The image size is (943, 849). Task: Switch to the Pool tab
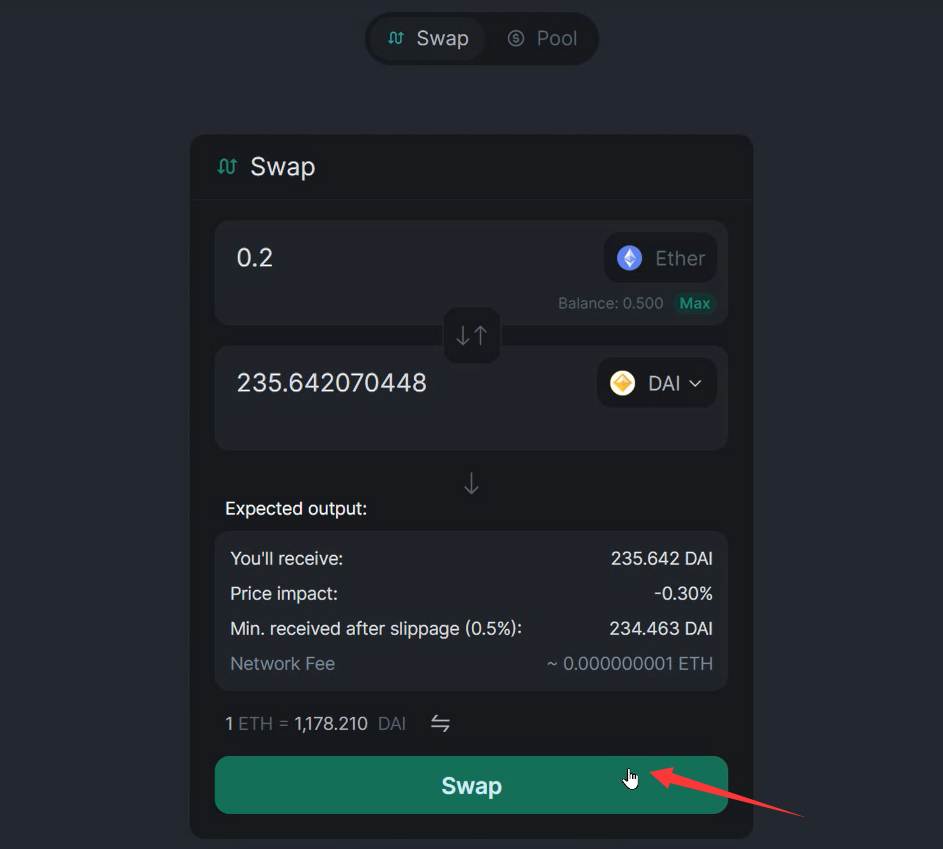tap(542, 38)
